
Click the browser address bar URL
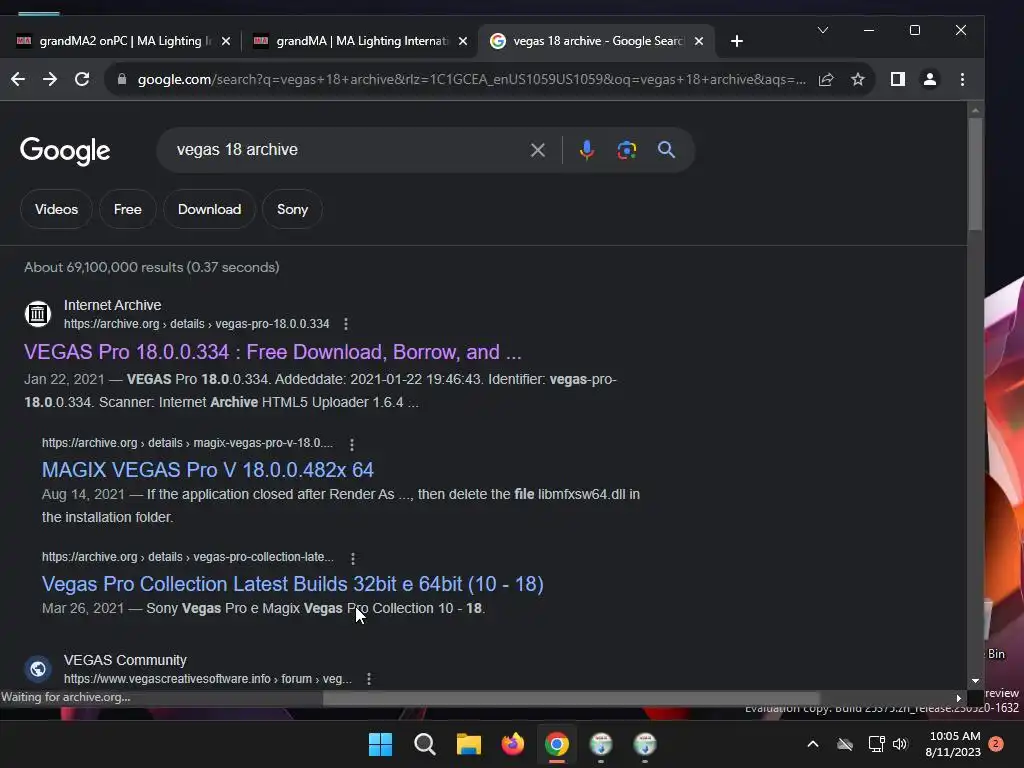point(470,79)
